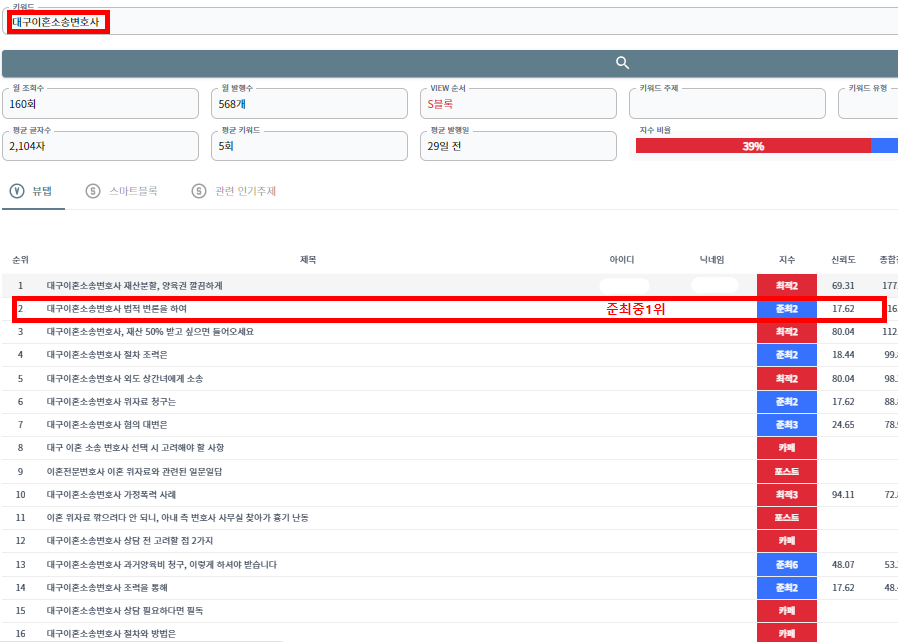Click the 지수 column header
This screenshot has height=642, width=898.
[786, 260]
